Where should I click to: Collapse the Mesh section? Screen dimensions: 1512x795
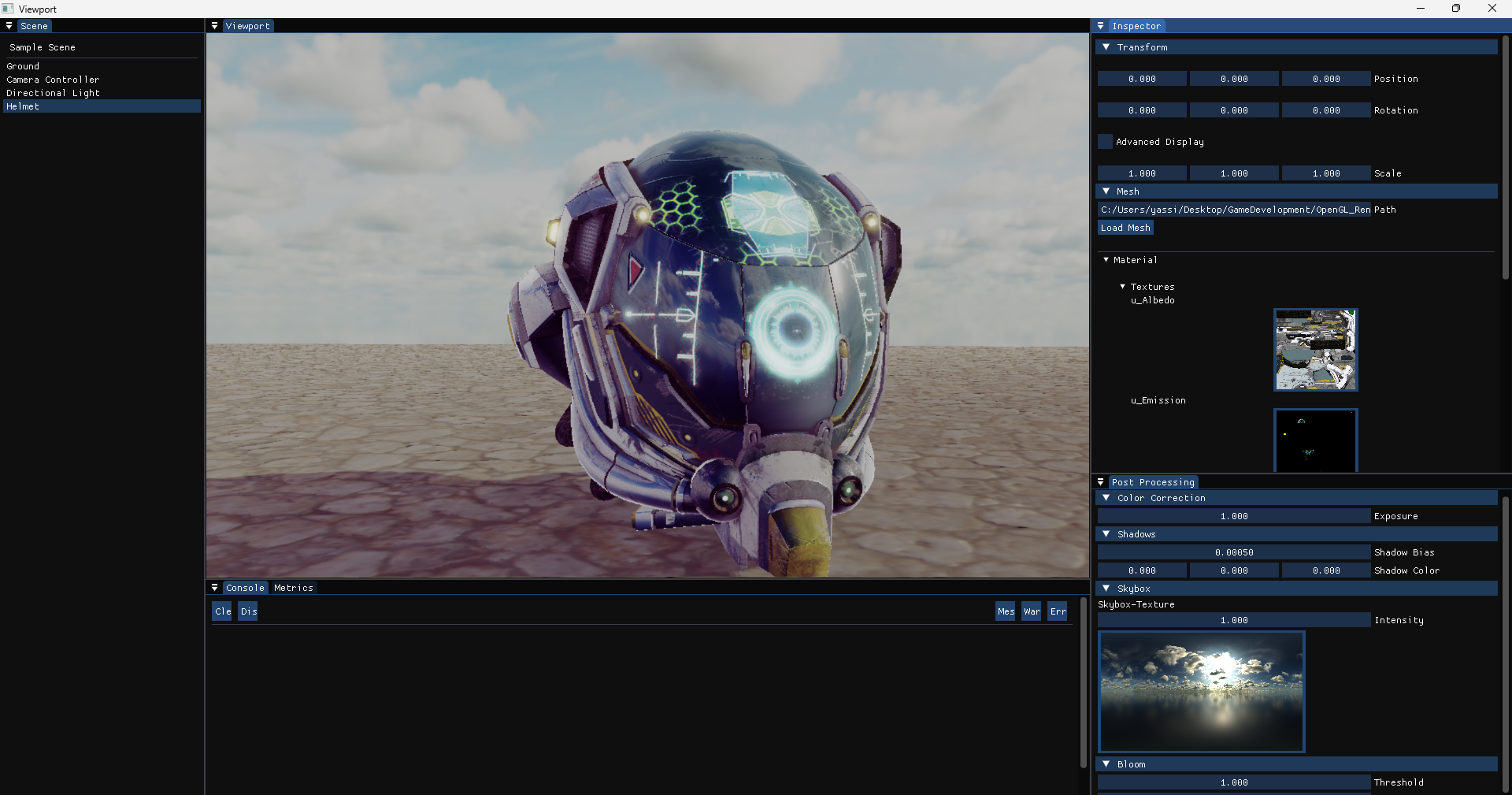point(1106,191)
